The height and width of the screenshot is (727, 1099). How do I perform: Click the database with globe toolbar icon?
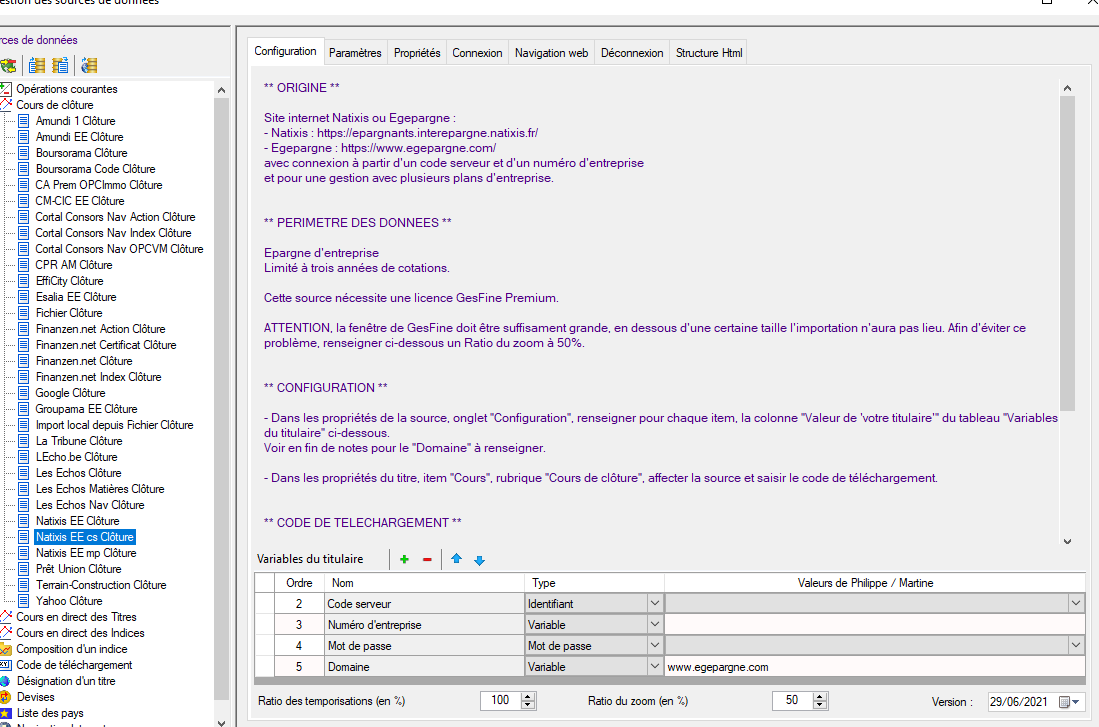tap(90, 66)
